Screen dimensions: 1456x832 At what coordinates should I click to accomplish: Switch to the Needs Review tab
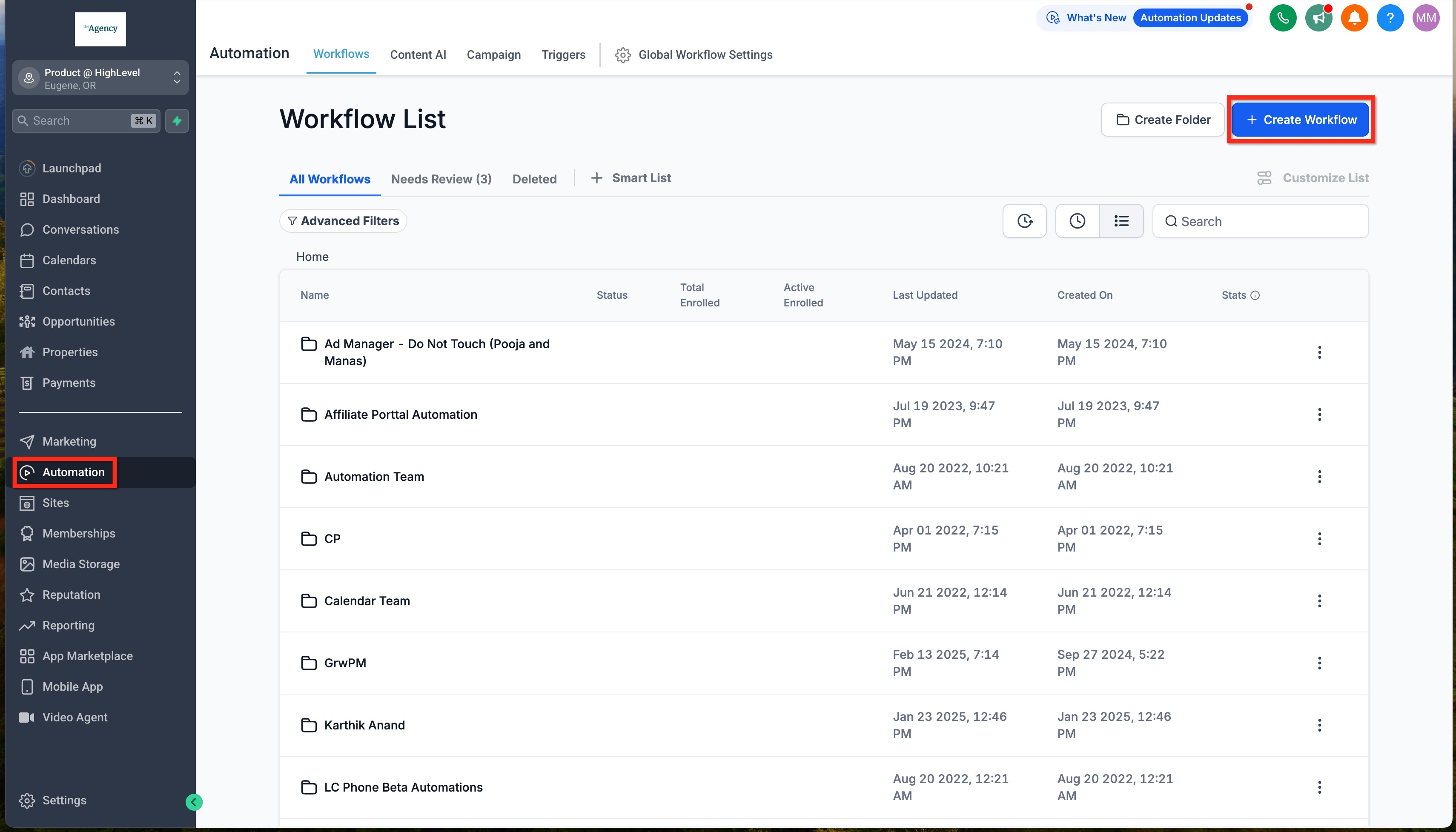[441, 180]
